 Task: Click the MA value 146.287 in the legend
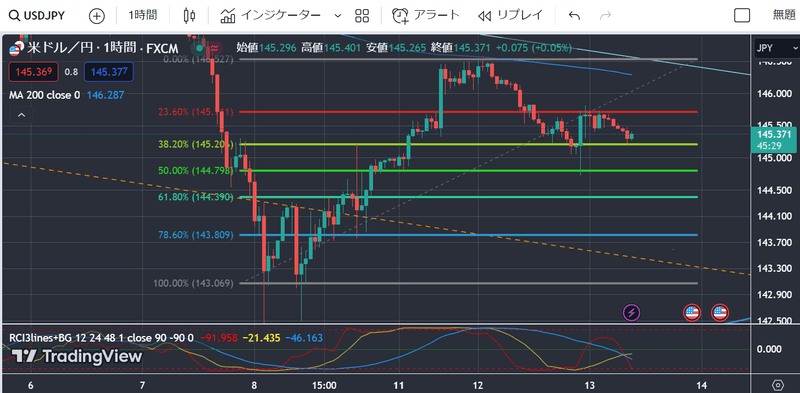pos(106,95)
